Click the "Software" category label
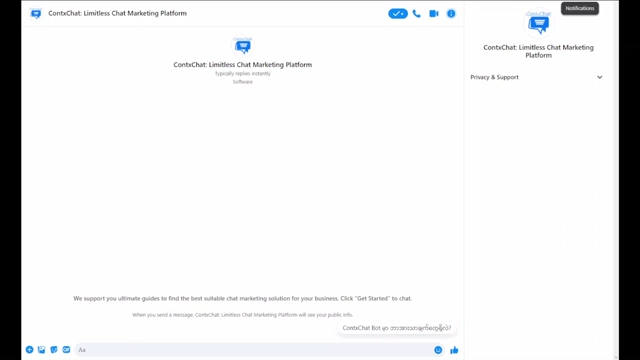The width and height of the screenshot is (640, 360). click(243, 82)
